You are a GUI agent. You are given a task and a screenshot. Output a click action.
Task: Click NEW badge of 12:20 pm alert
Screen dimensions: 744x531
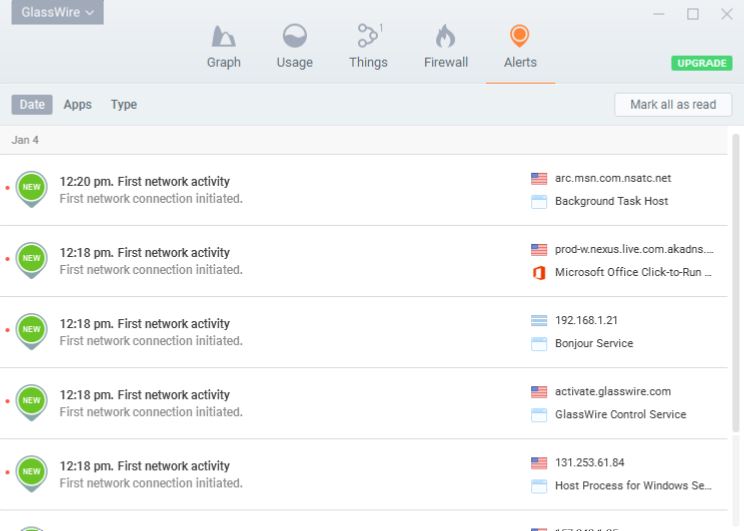[x=31, y=188]
